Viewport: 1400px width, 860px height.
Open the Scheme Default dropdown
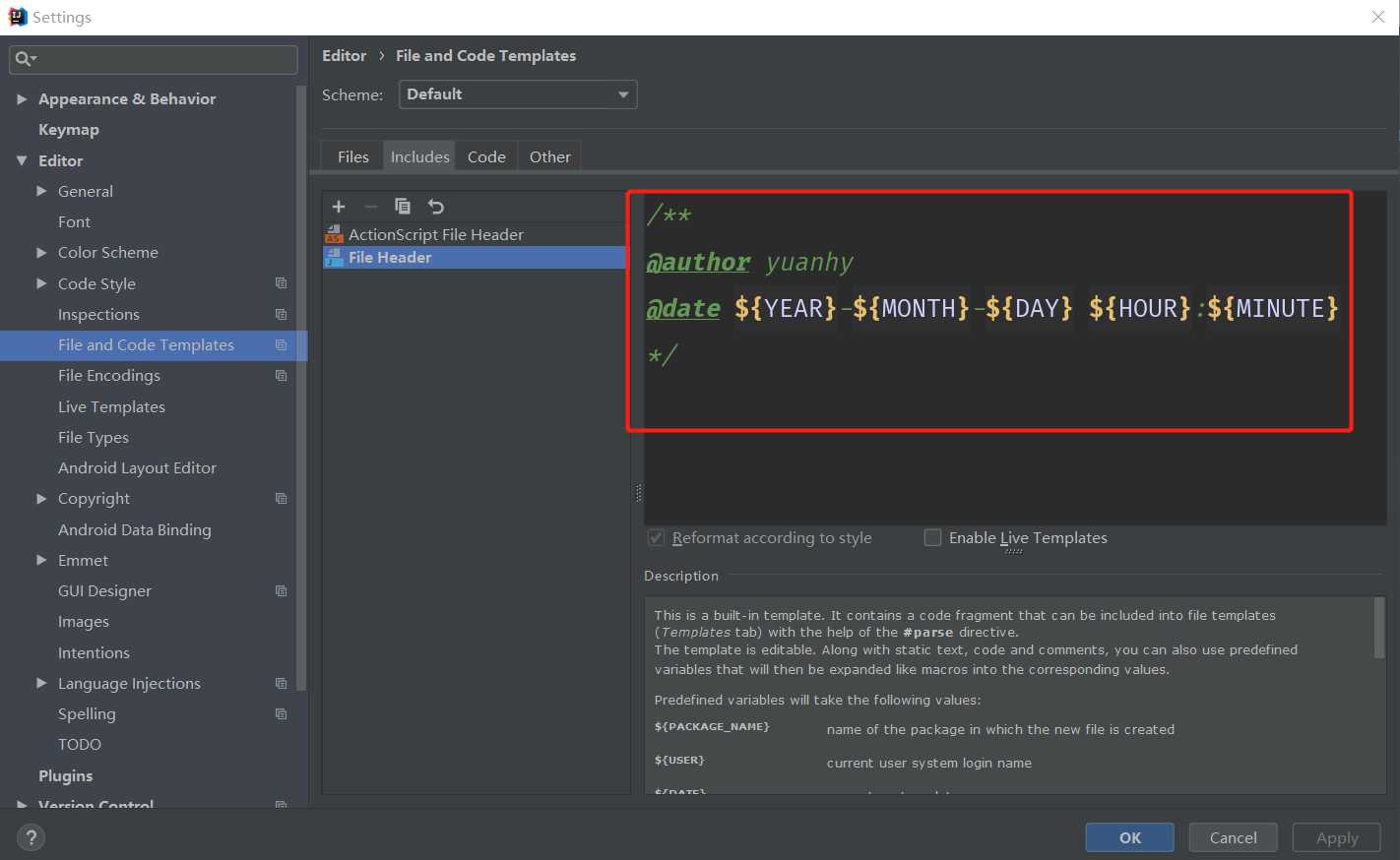(518, 94)
